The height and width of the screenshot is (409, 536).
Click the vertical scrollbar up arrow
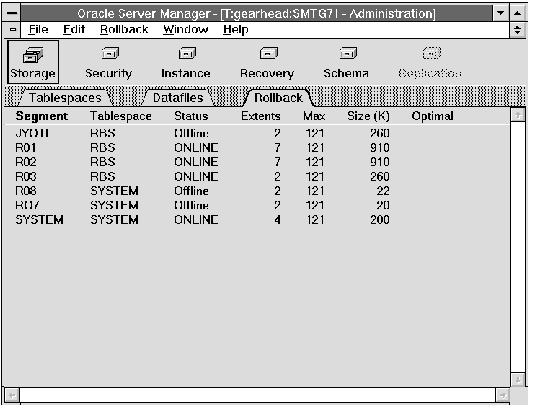[518, 115]
